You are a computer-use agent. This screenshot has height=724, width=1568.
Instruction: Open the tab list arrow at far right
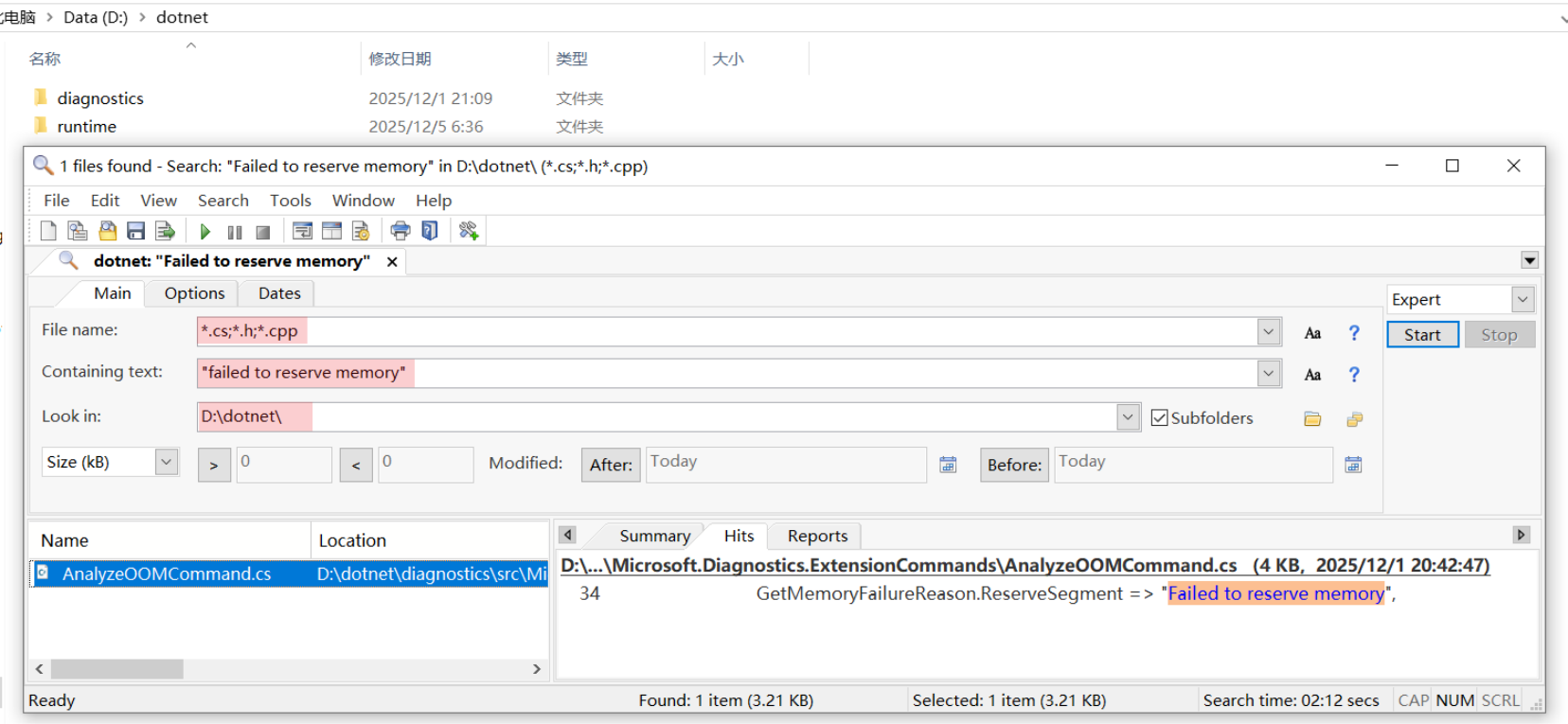coord(1529,260)
